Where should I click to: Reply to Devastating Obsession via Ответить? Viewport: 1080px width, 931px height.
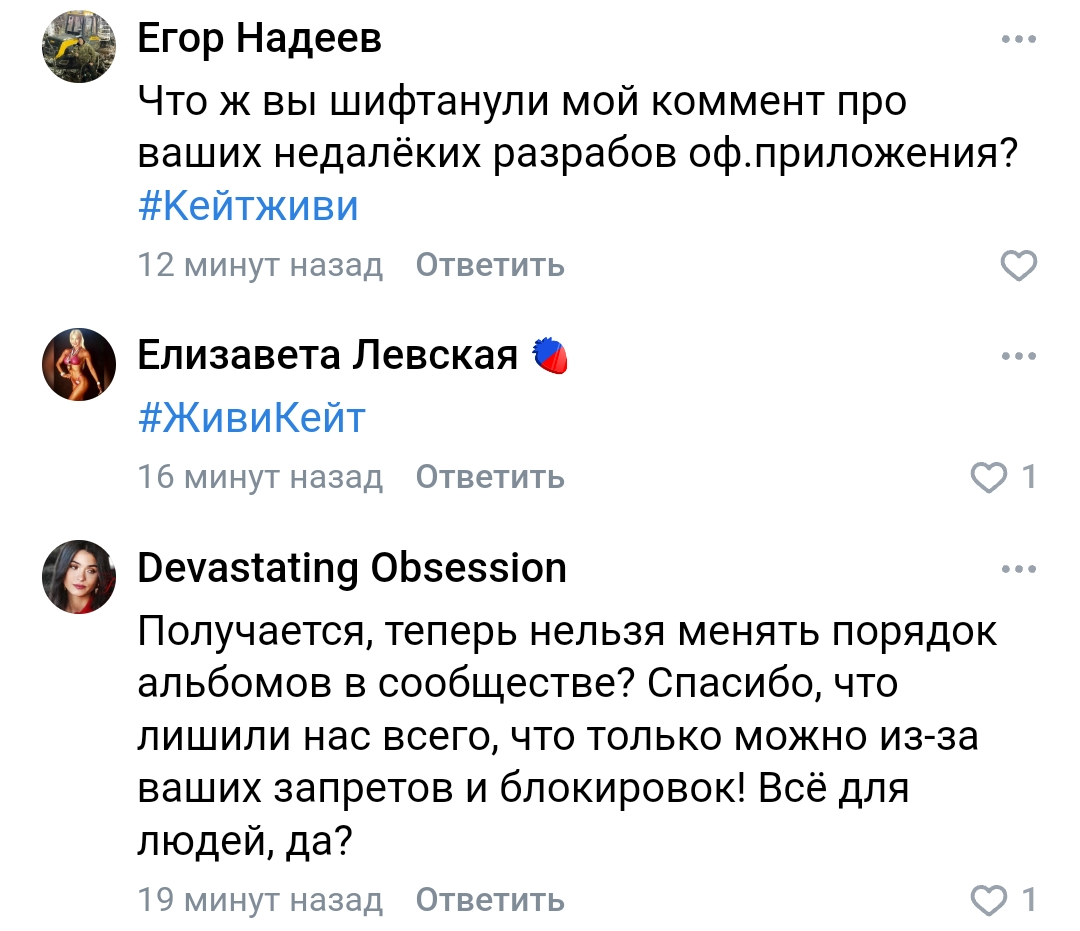pyautogui.click(x=490, y=900)
